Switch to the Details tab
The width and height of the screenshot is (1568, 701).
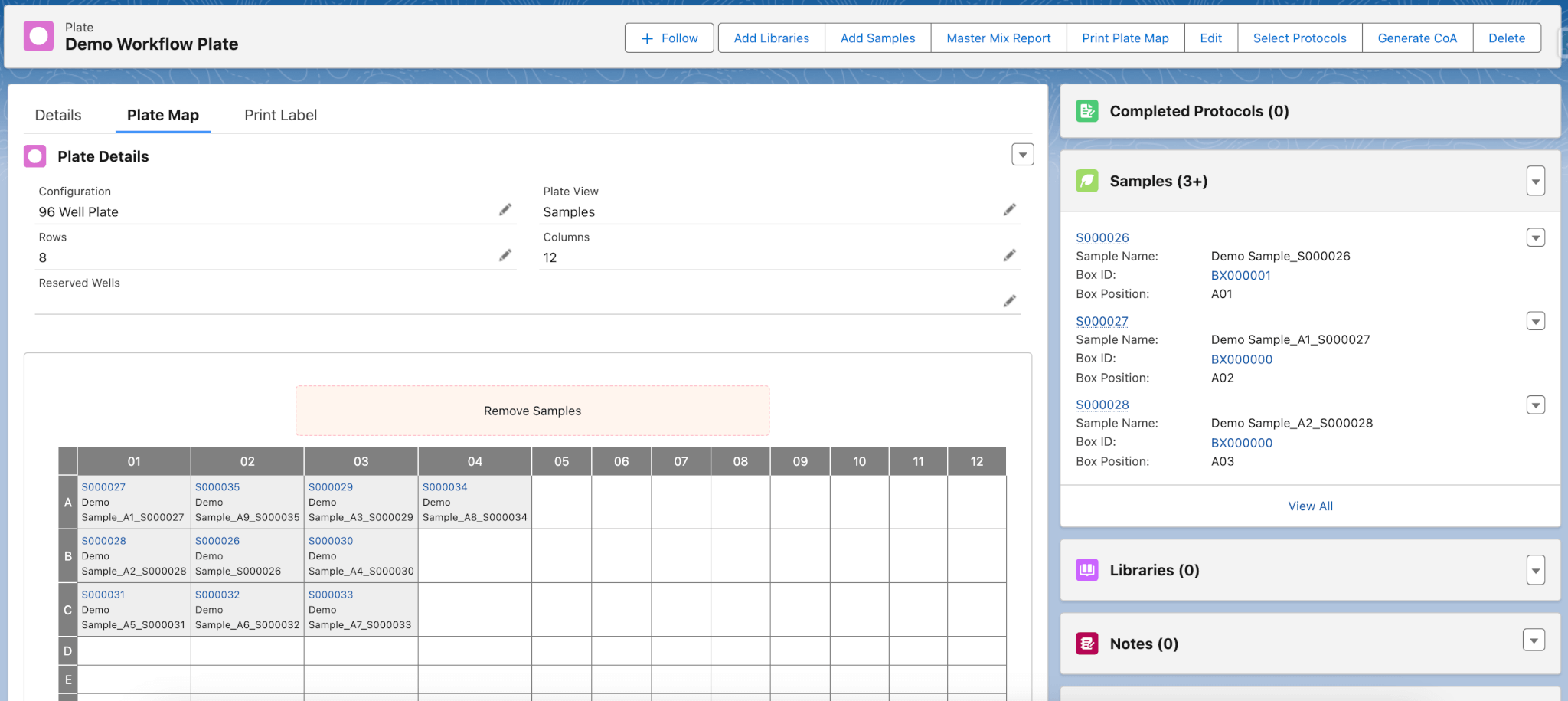click(58, 115)
